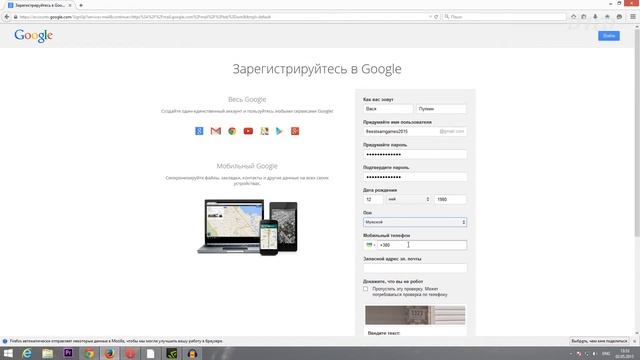Viewport: 640px width, 360px height.
Task: Click backup email address field
Action: pos(415,268)
